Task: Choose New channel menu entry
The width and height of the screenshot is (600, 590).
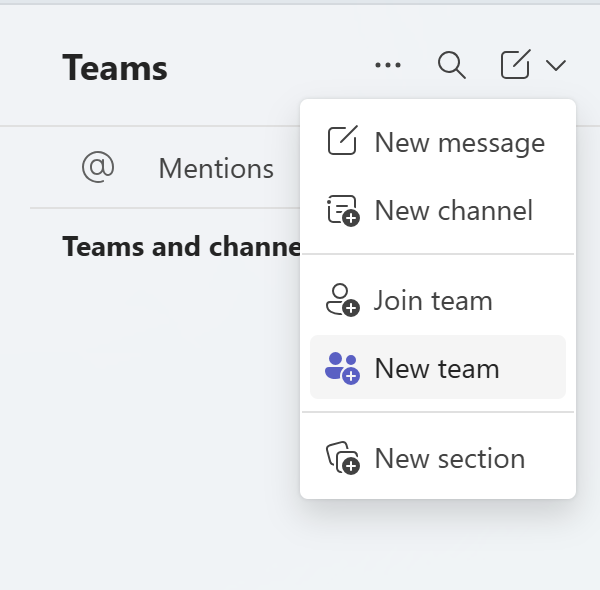Action: [438, 210]
